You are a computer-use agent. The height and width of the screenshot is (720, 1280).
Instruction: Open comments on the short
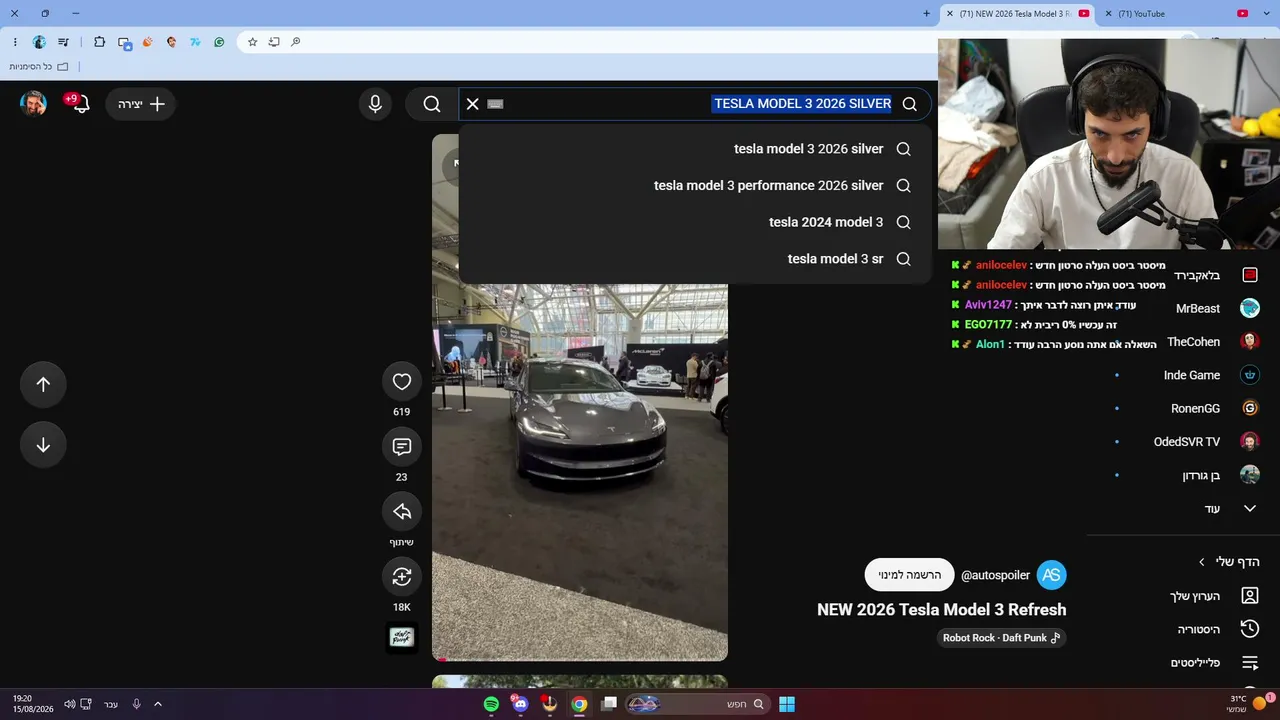pyautogui.click(x=402, y=447)
